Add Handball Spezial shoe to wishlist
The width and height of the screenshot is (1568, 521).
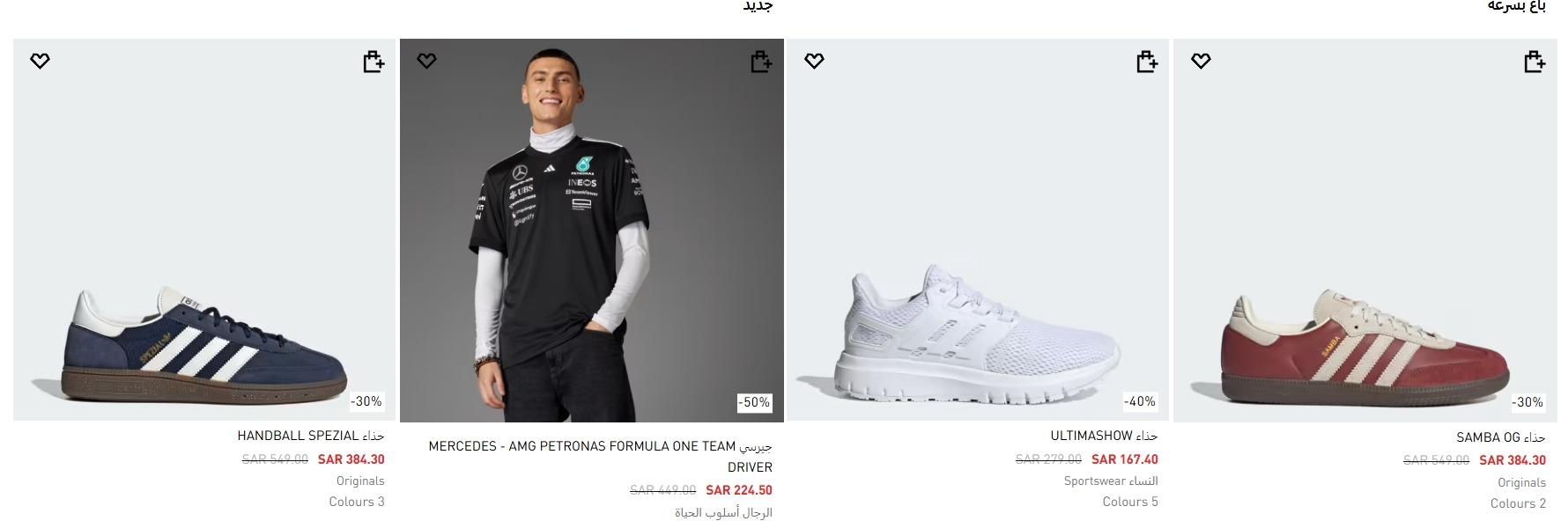point(40,61)
